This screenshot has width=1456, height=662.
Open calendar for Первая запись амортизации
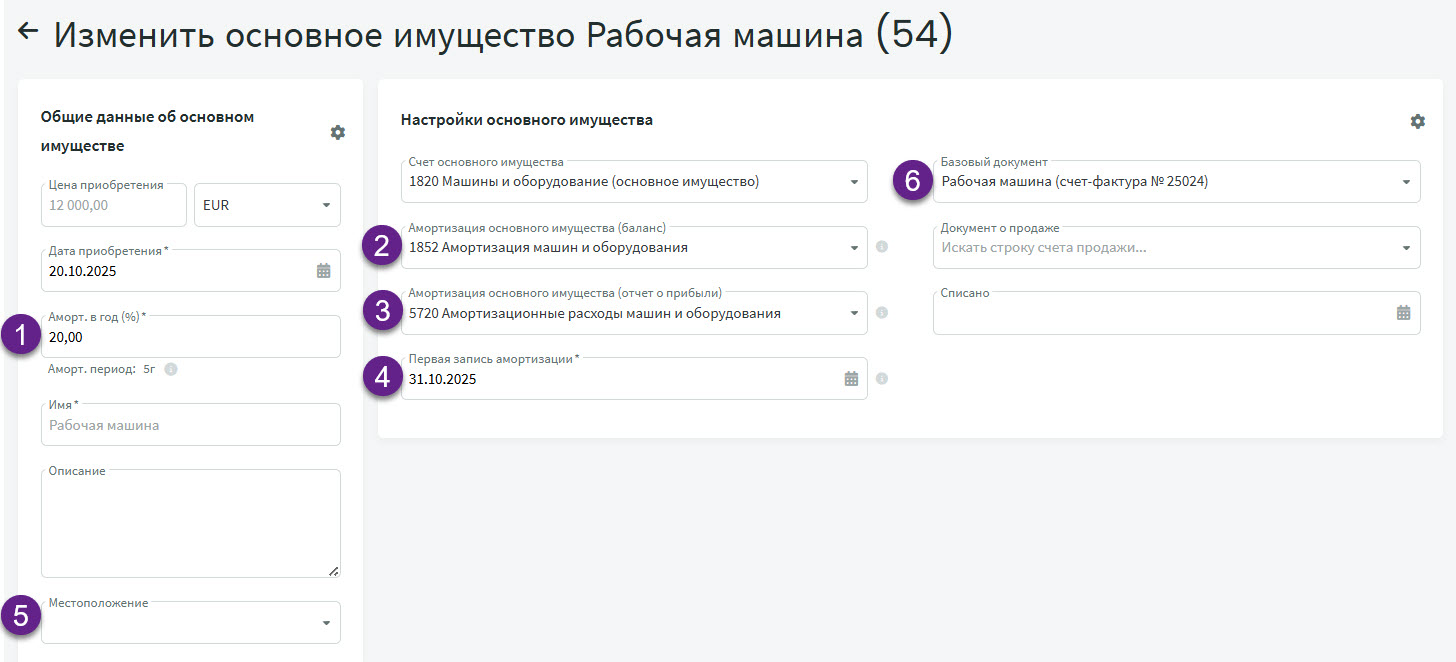(851, 379)
